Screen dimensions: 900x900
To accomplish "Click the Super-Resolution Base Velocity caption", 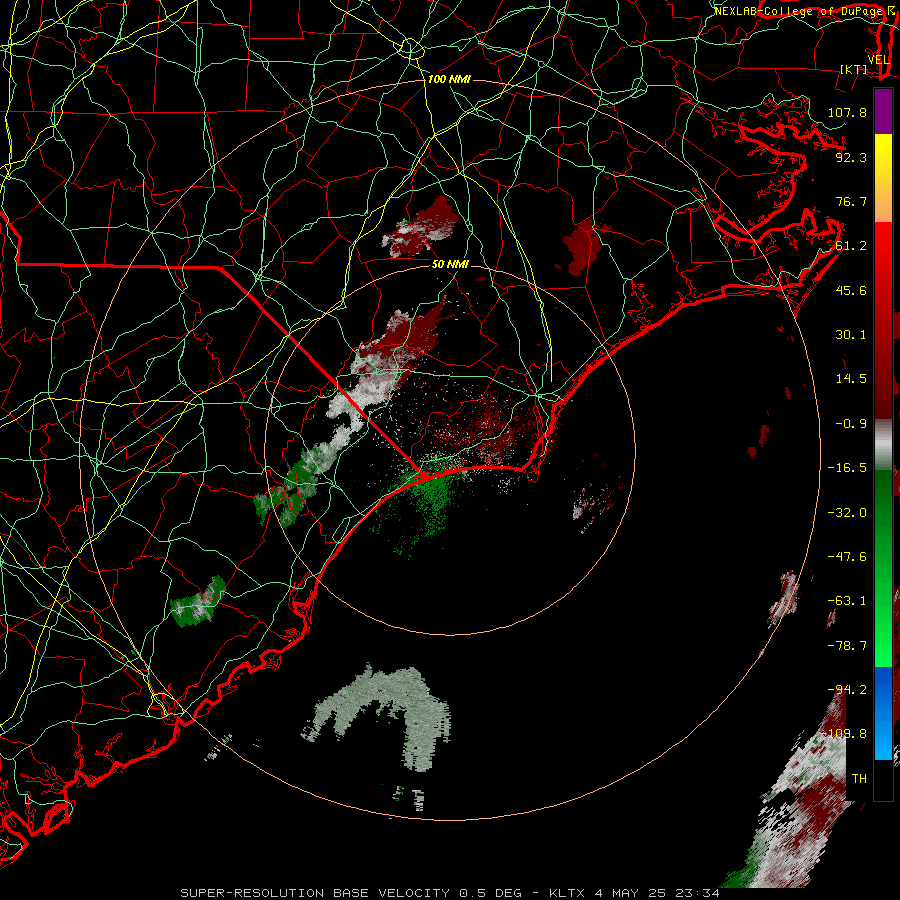I will coord(449,893).
